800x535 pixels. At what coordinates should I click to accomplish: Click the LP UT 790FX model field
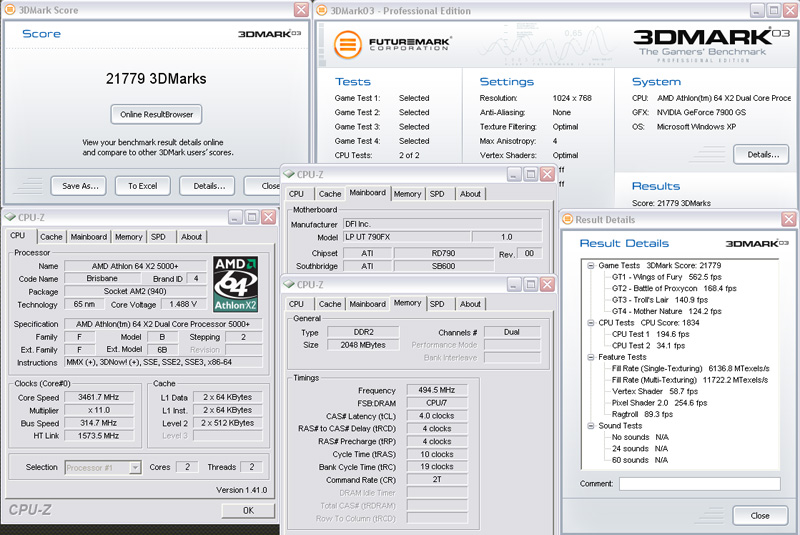[x=406, y=237]
